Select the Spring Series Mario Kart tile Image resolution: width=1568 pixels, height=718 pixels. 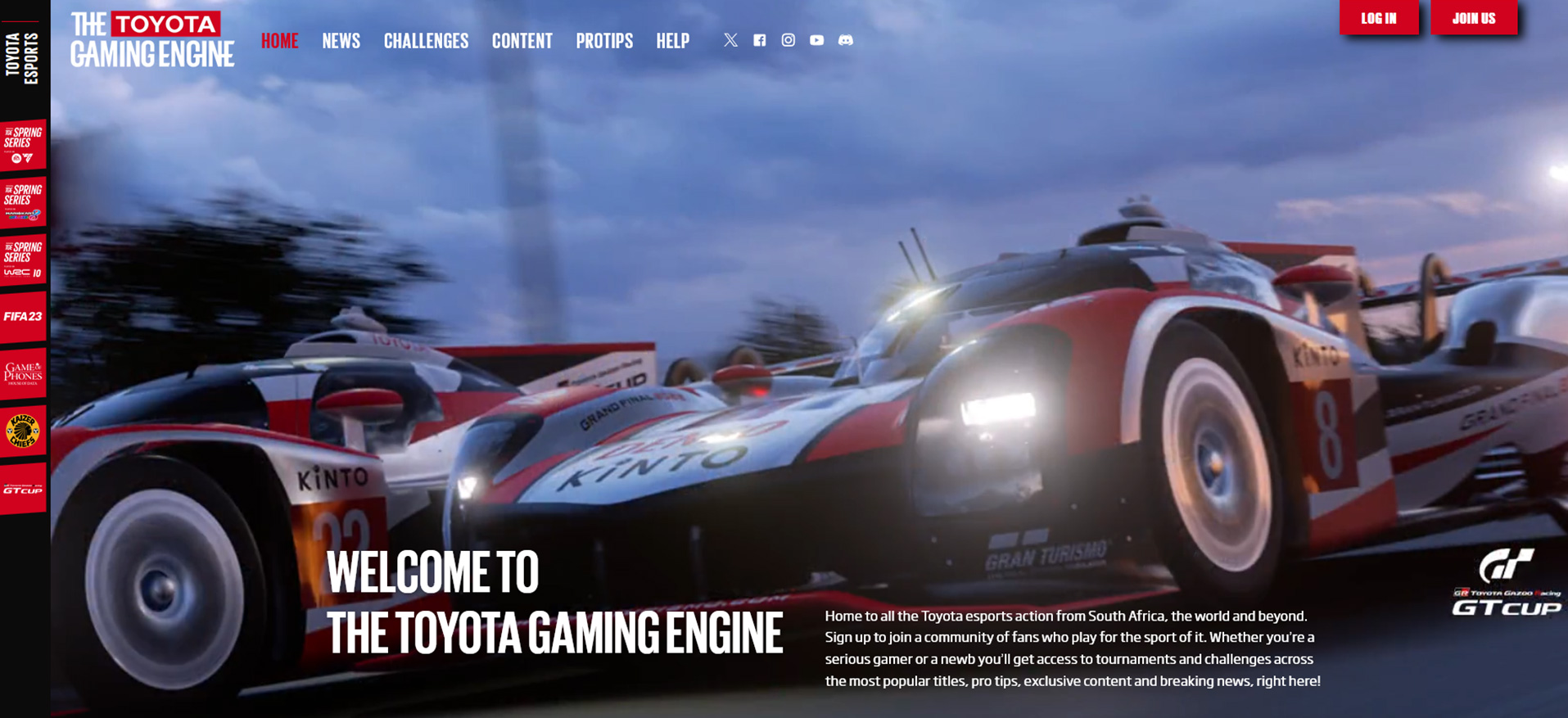pyautogui.click(x=23, y=202)
